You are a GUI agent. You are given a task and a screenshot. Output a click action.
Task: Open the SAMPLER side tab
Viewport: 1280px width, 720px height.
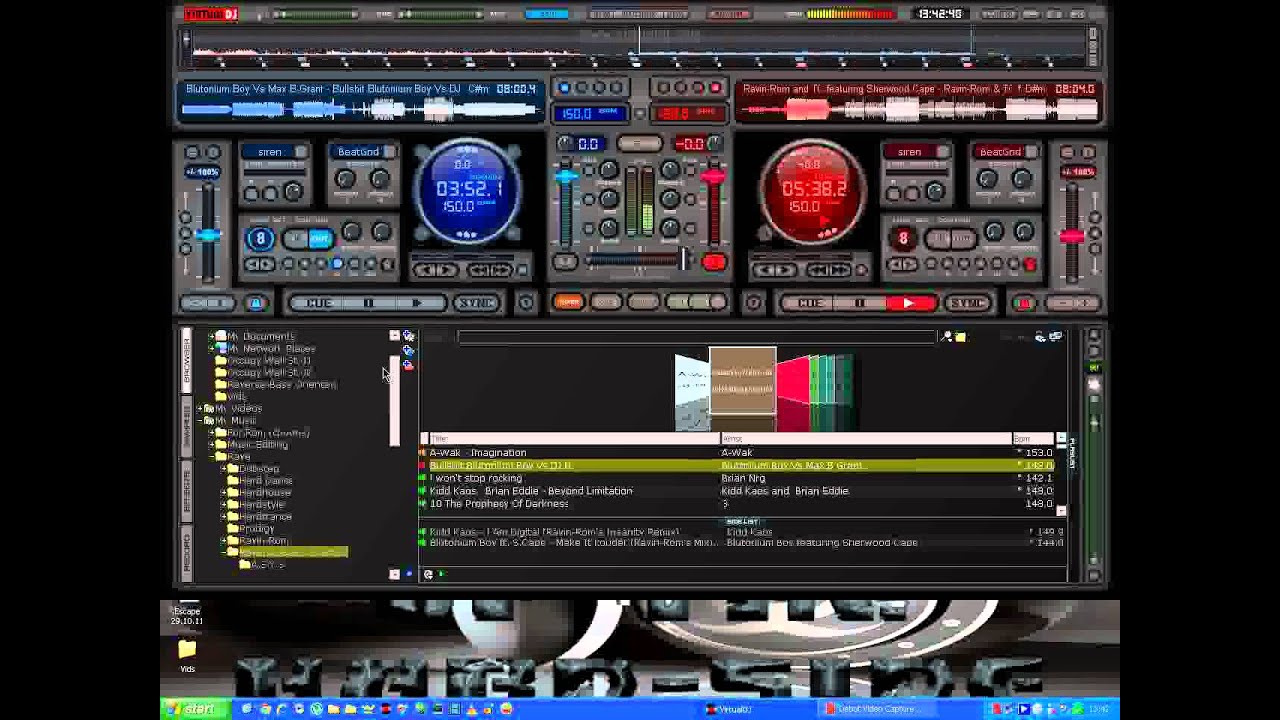click(186, 426)
